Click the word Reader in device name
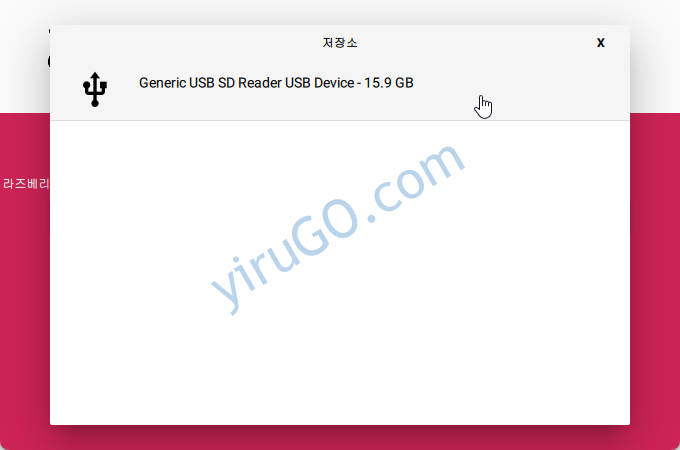 [x=260, y=83]
